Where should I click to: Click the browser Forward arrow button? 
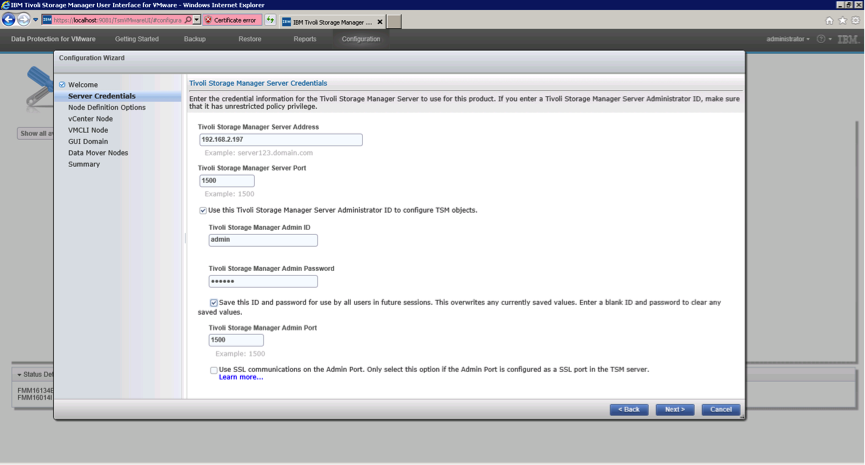coord(23,20)
